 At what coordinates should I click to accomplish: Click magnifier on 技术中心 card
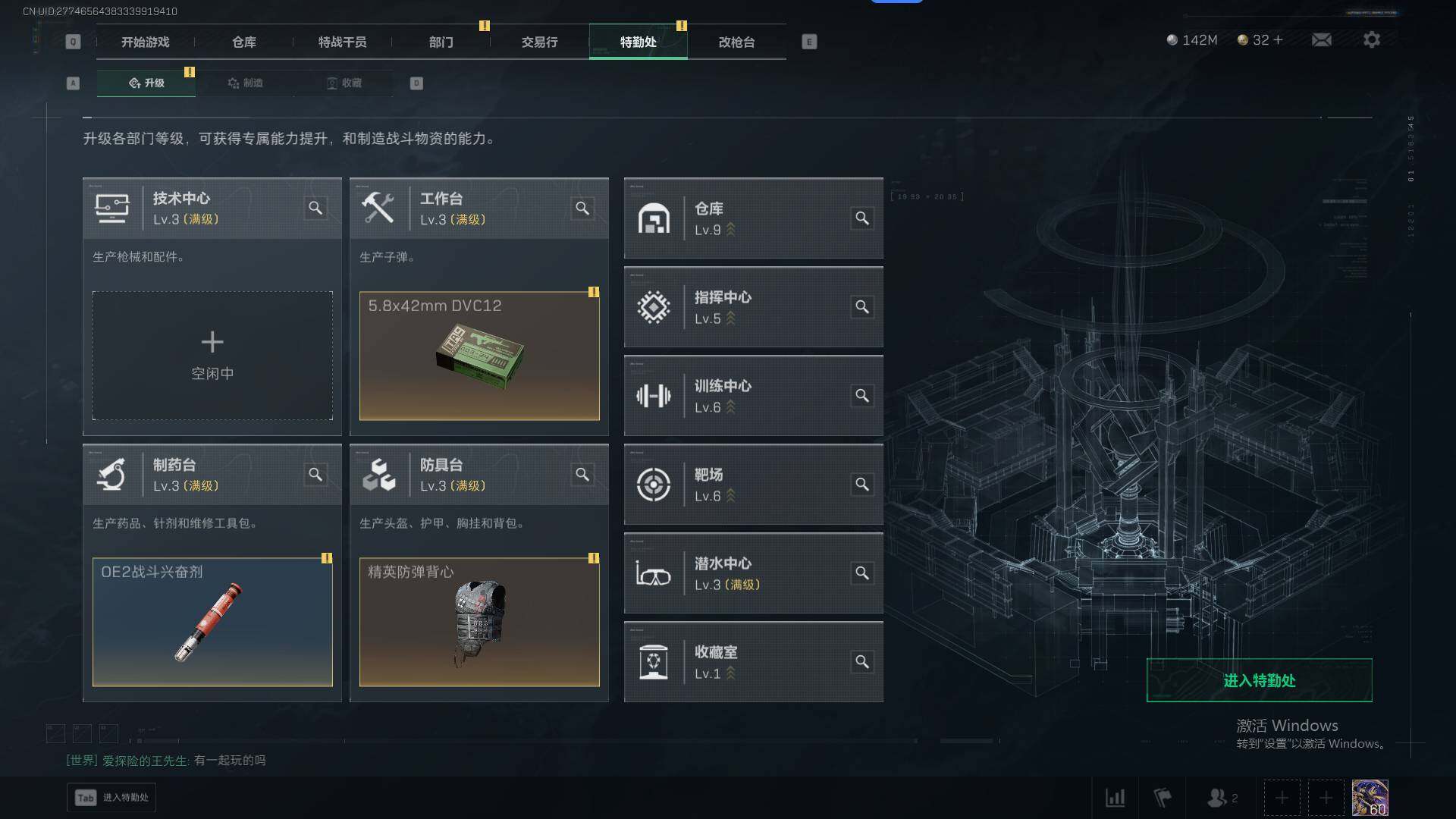(x=315, y=208)
